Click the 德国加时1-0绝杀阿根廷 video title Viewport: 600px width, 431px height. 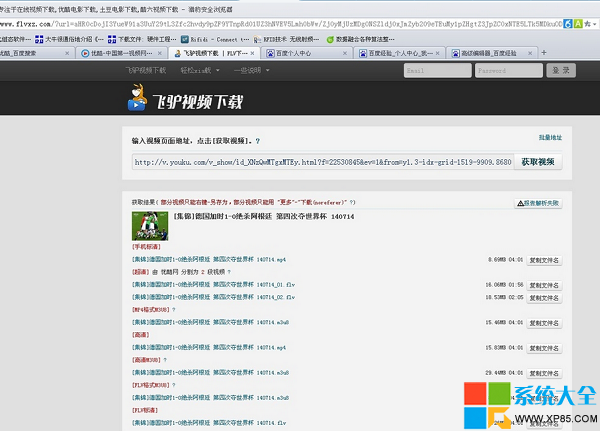pyautogui.click(x=264, y=217)
